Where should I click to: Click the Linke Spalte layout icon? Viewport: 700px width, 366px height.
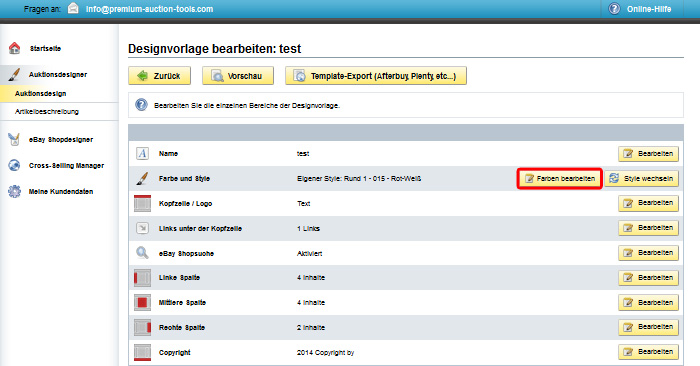[x=142, y=278]
